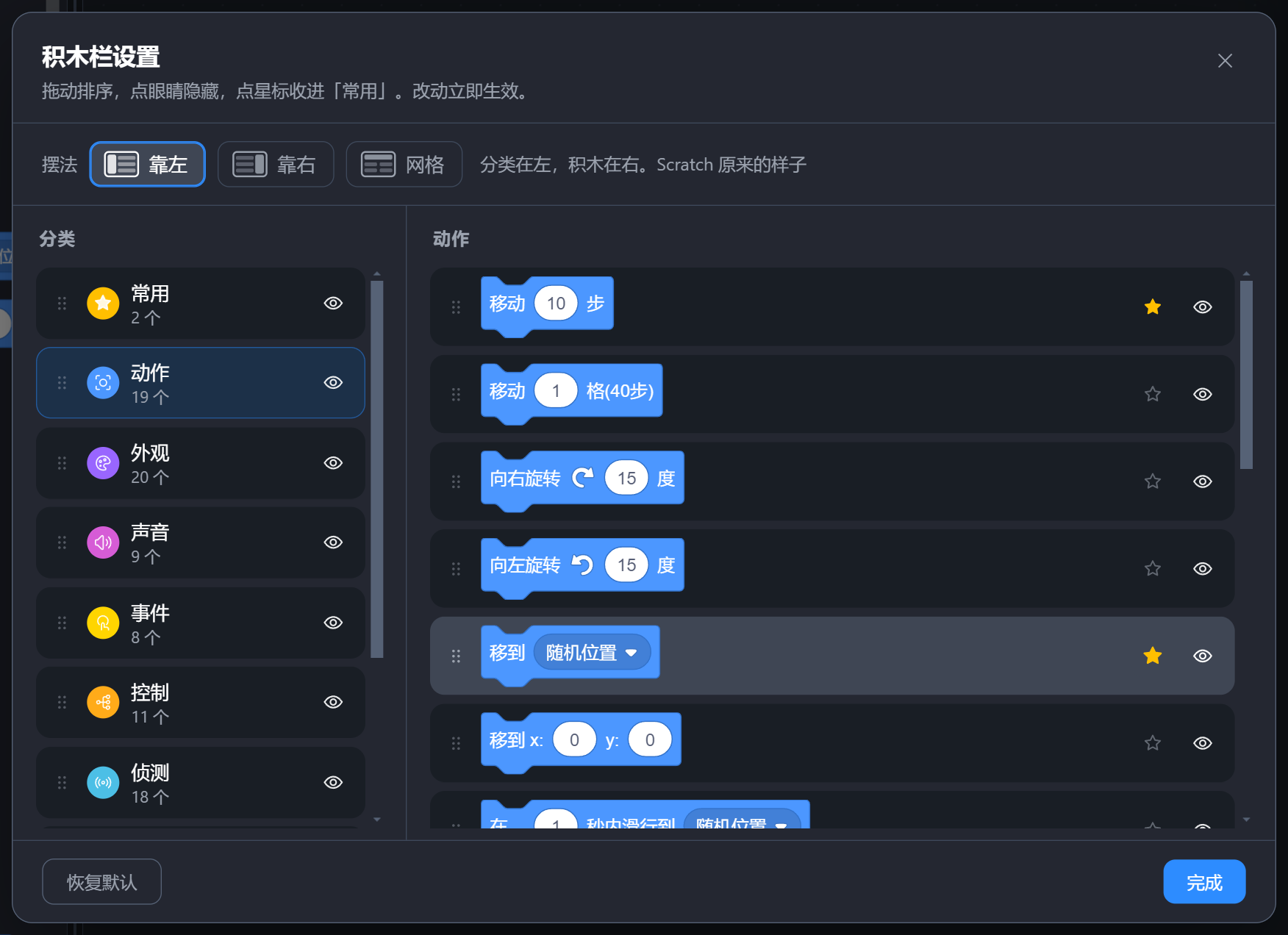The height and width of the screenshot is (935, 1288).
Task: Click the x value field in 移到 x: y:
Action: point(574,739)
